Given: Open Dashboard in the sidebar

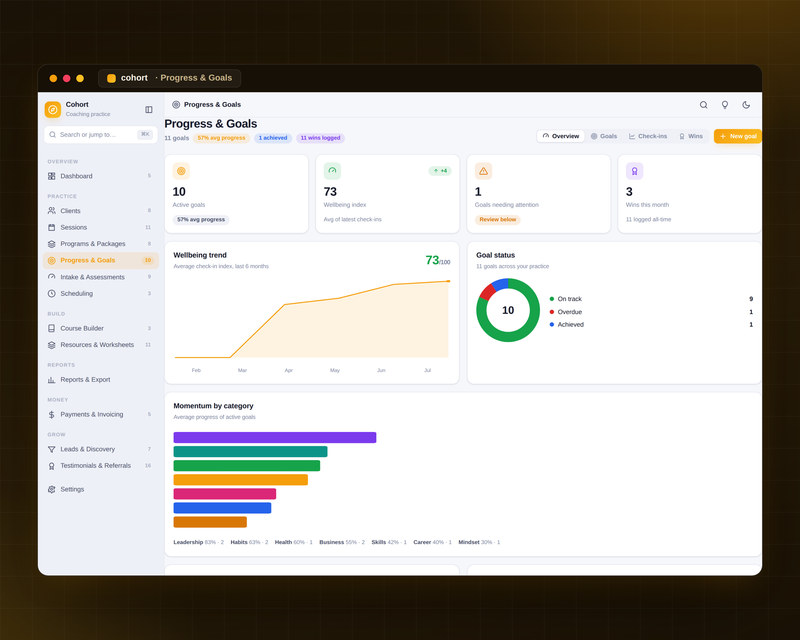Looking at the screenshot, I should pyautogui.click(x=101, y=176).
